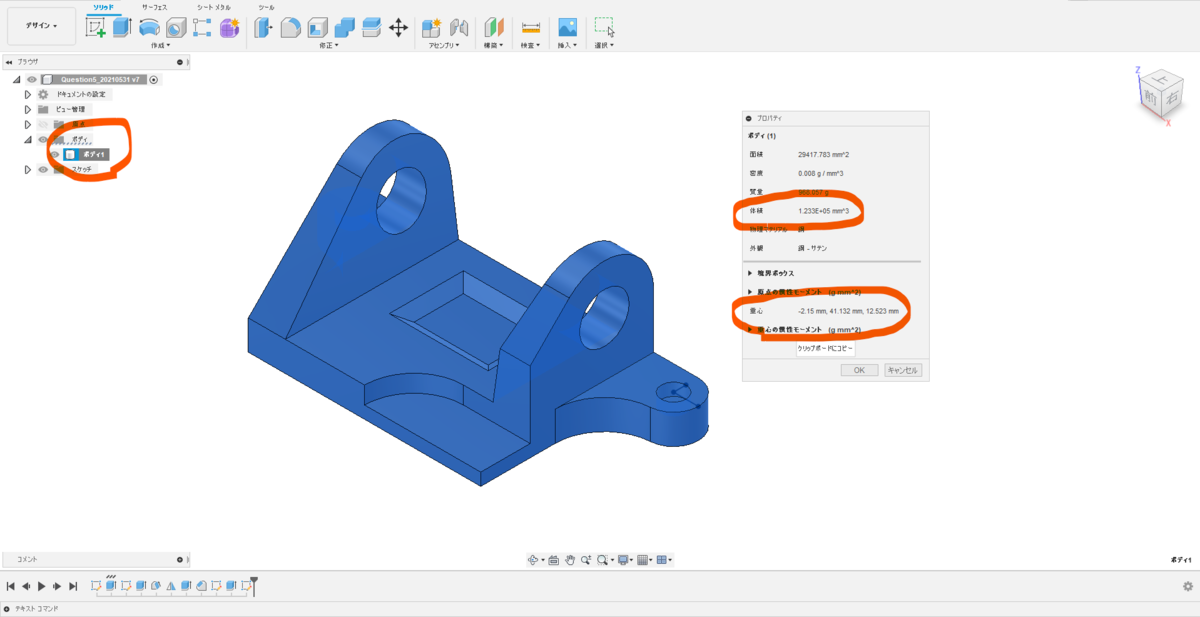Screen dimensions: 1200x617
Task: Collapse the ブラウザ panel arrows
Action: pos(9,62)
